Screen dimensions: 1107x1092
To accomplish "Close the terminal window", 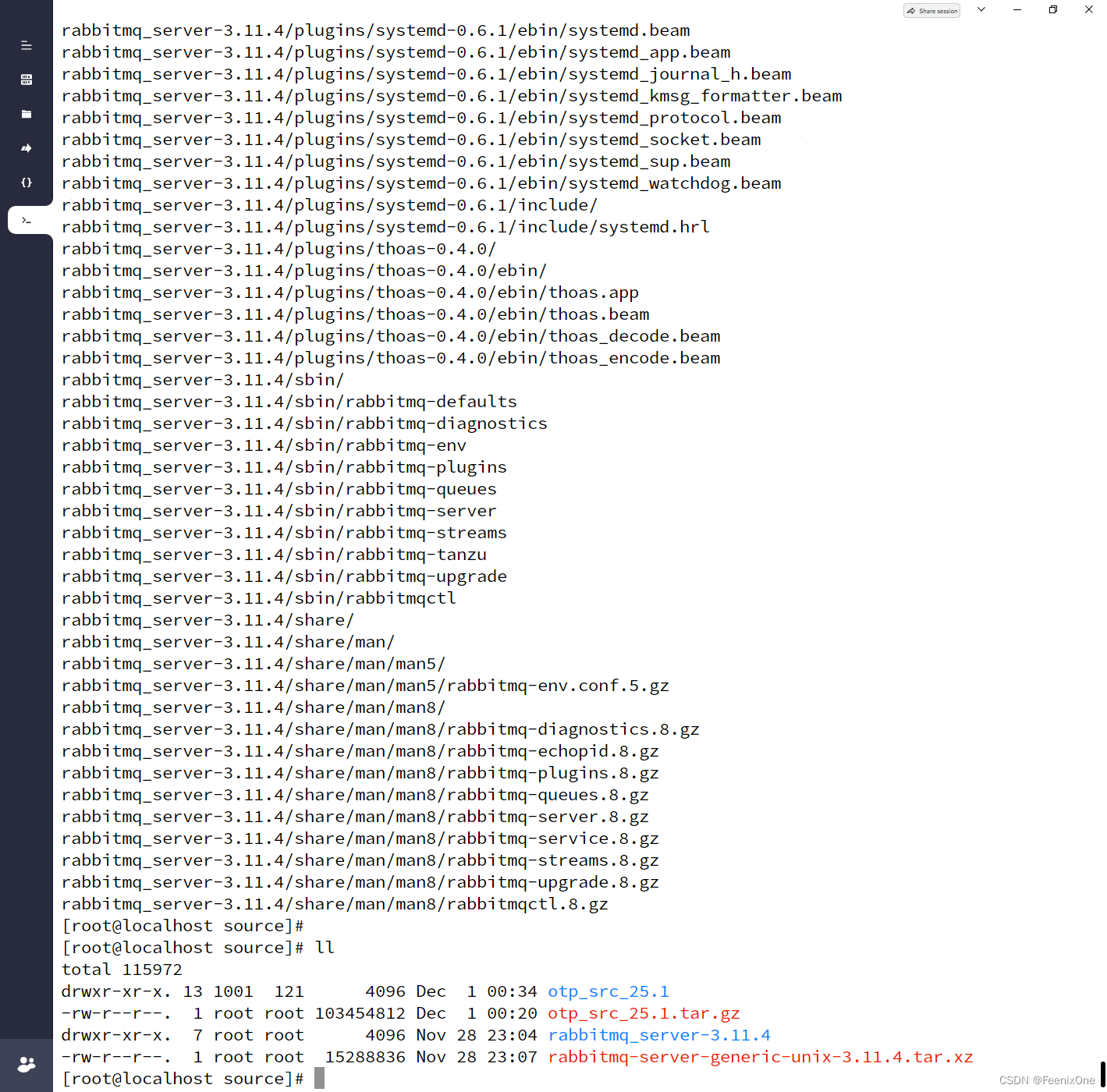I will tap(1089, 9).
